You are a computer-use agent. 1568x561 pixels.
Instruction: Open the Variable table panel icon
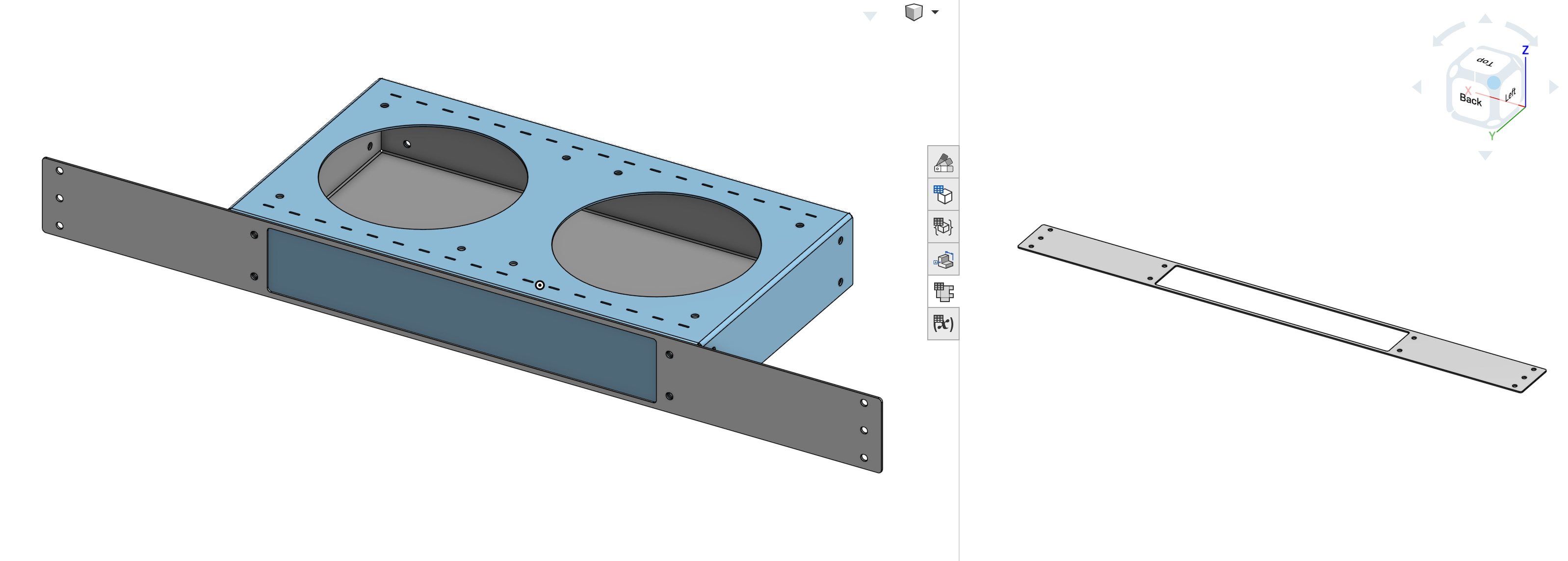click(x=943, y=324)
